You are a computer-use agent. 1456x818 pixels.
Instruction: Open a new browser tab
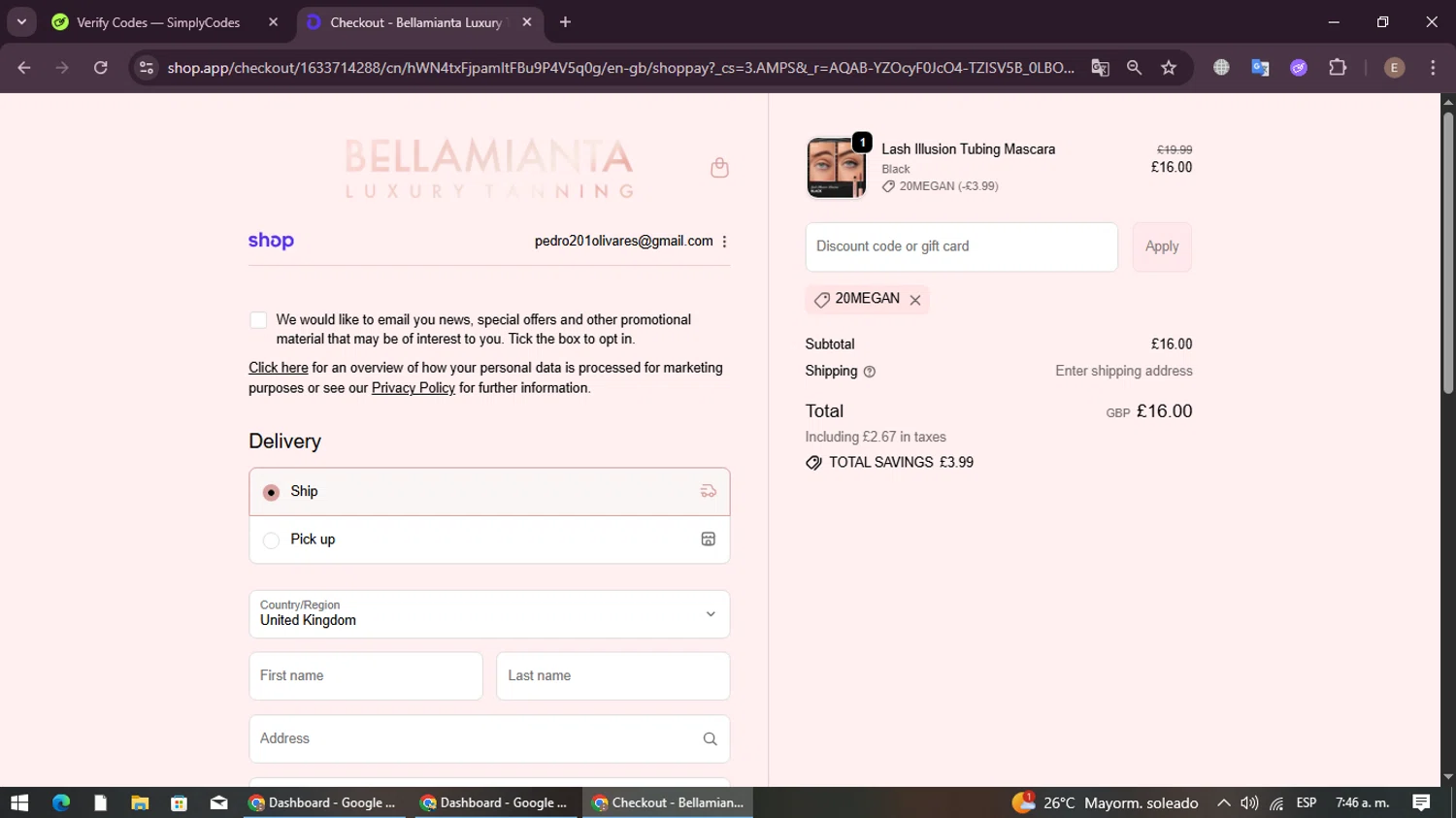565,22
